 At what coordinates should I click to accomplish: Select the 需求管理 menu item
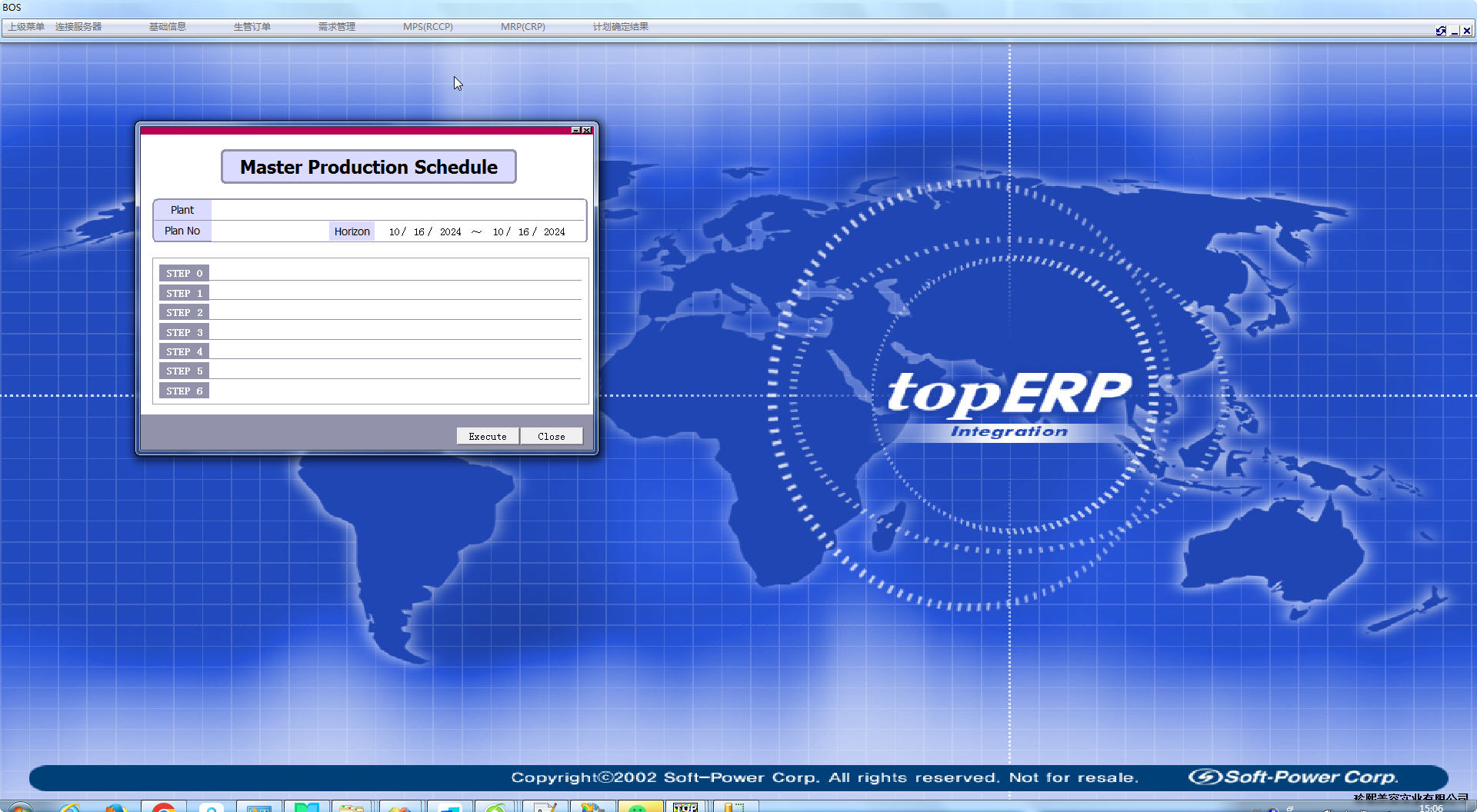point(336,27)
